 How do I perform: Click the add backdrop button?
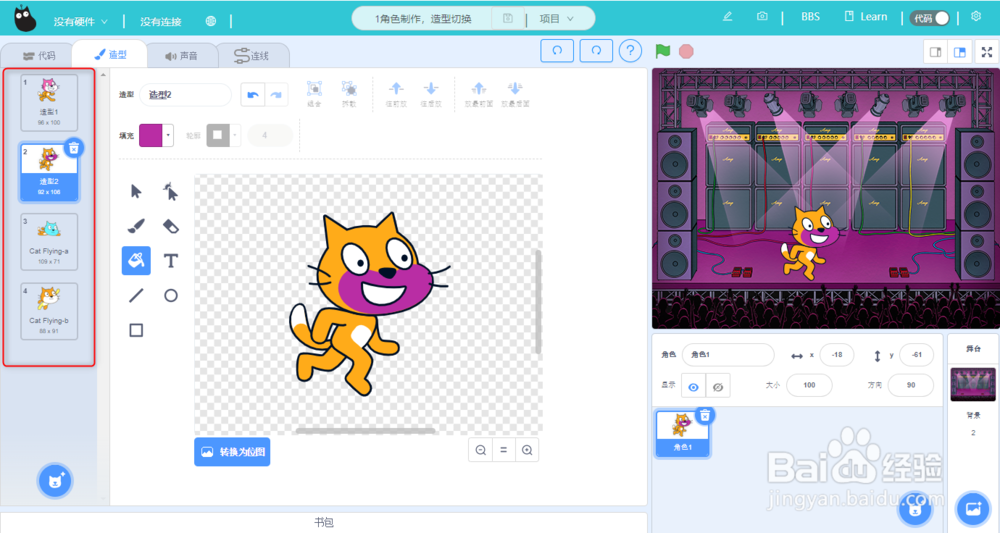(973, 508)
